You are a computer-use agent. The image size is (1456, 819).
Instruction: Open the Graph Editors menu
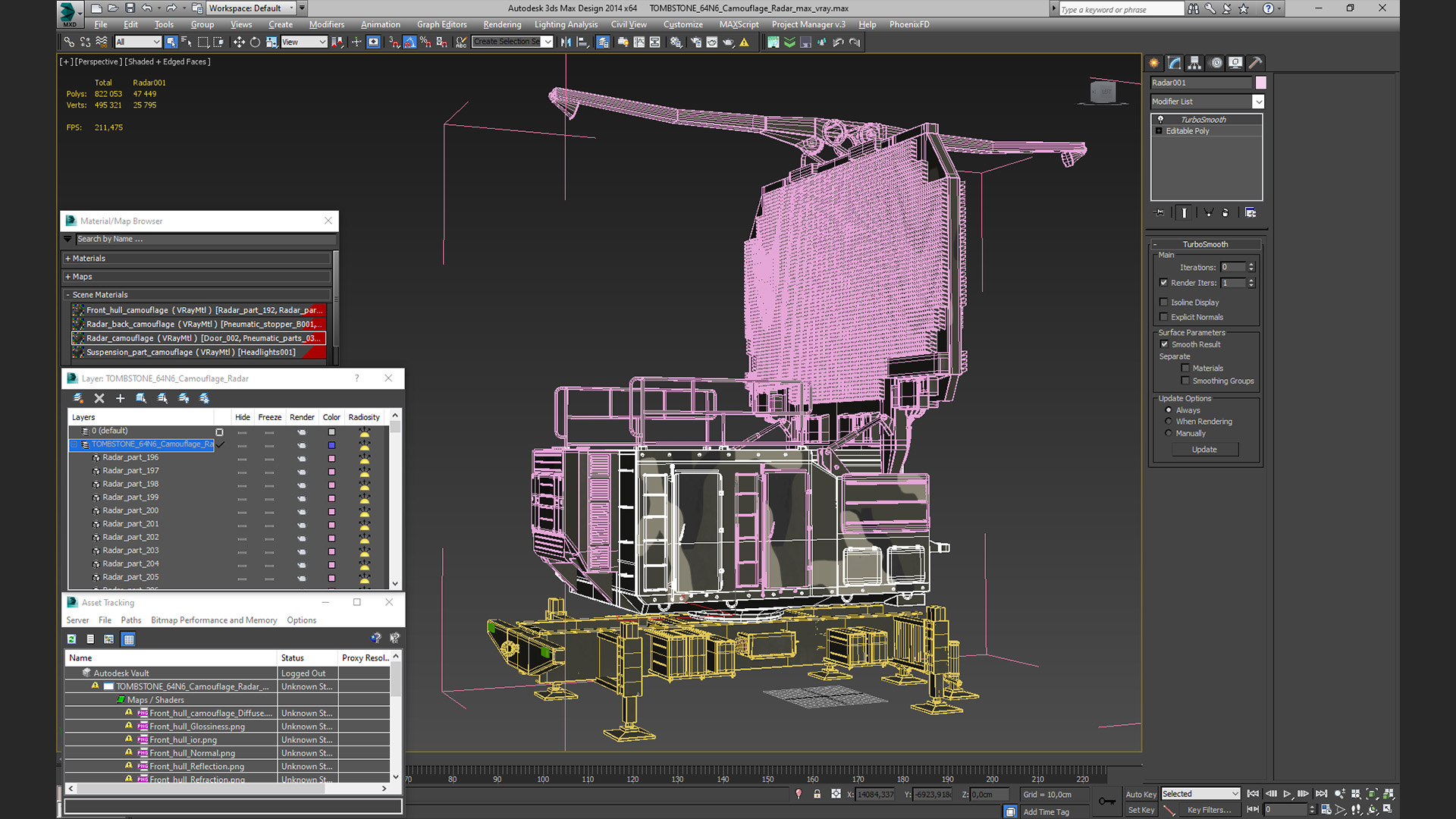[442, 24]
